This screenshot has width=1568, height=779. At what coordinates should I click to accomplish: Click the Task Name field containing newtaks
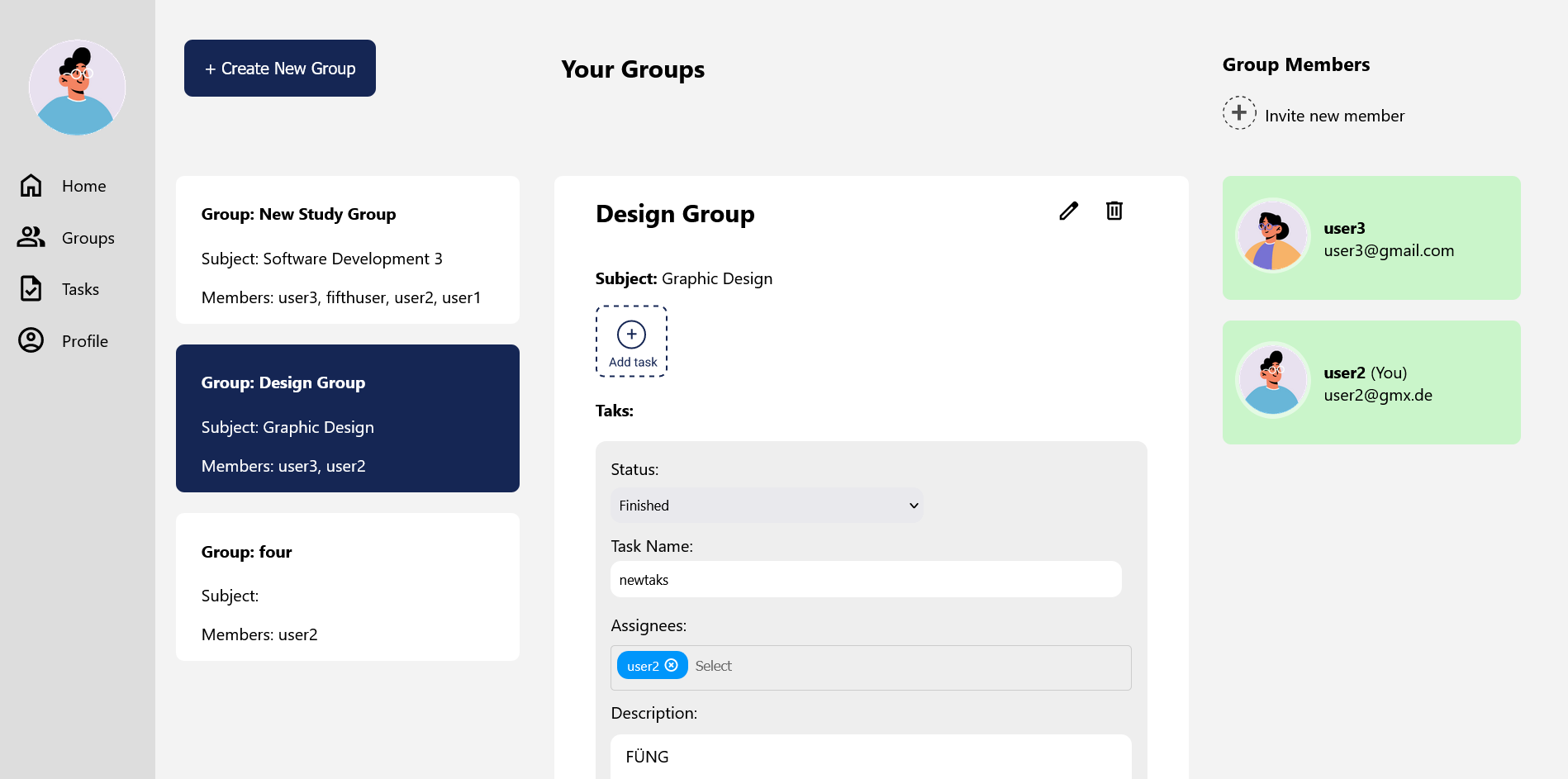pyautogui.click(x=865, y=580)
